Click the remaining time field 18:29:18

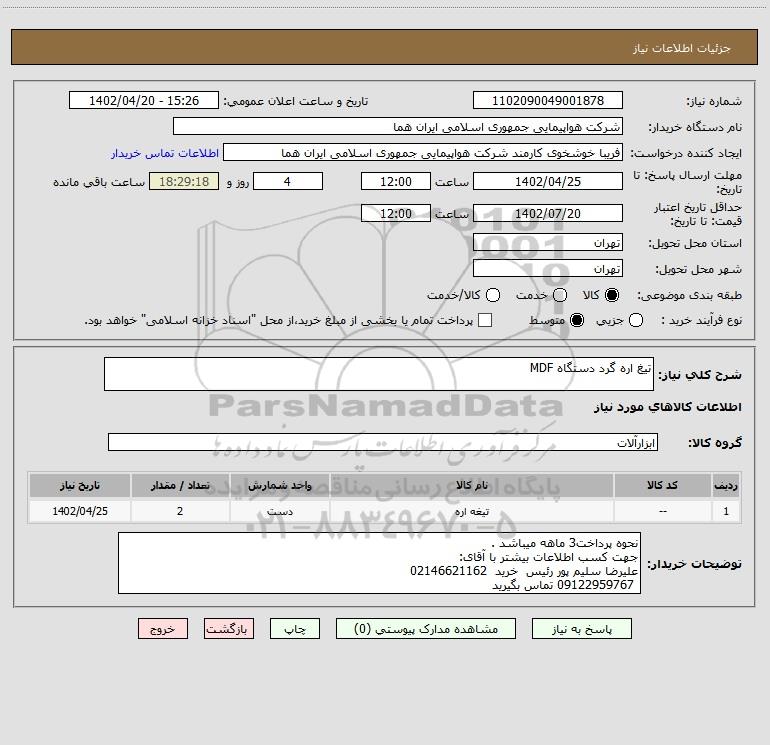pyautogui.click(x=184, y=181)
